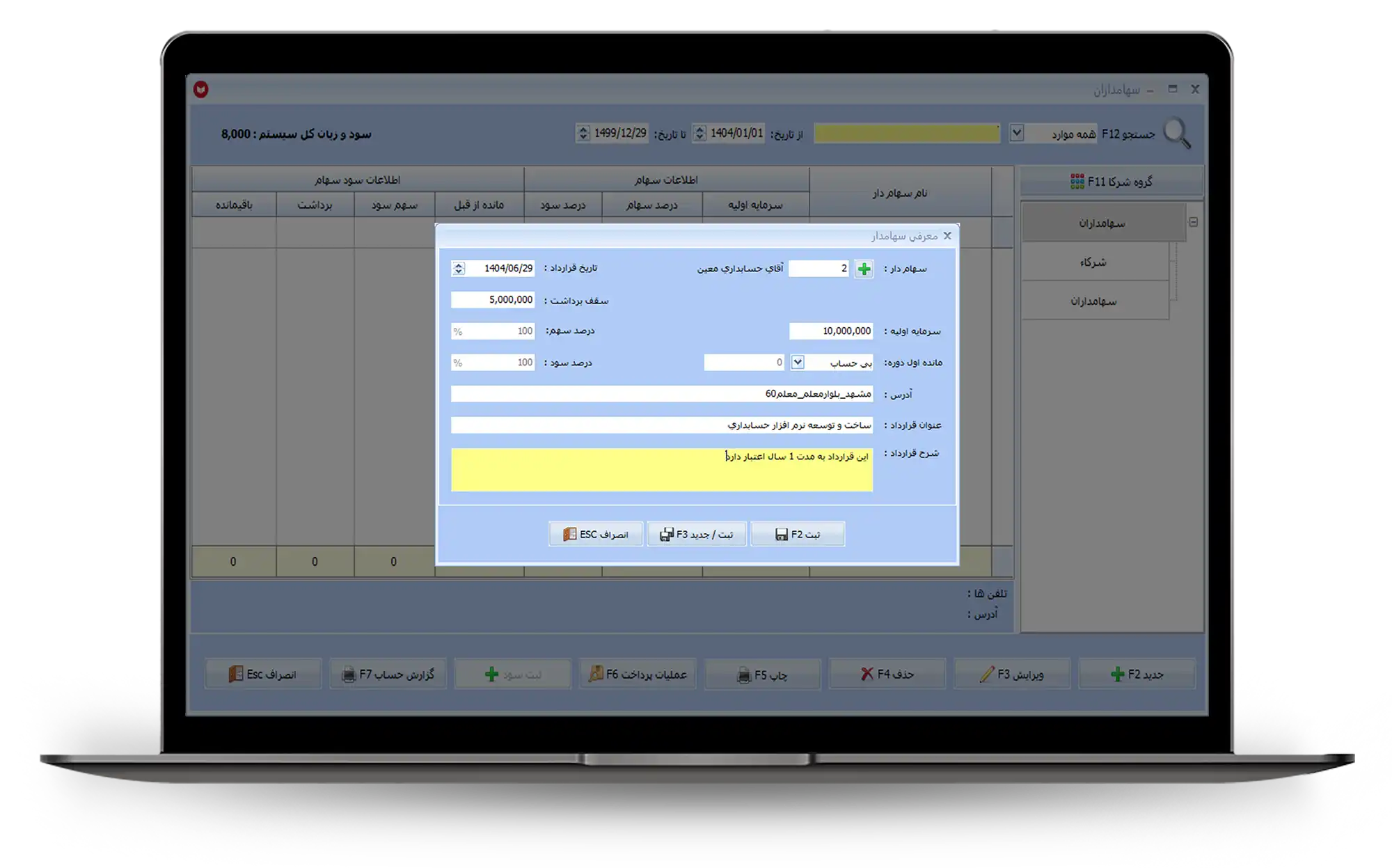This screenshot has height=868, width=1392.
Task: Click the F5 print button
Action: coord(762,674)
